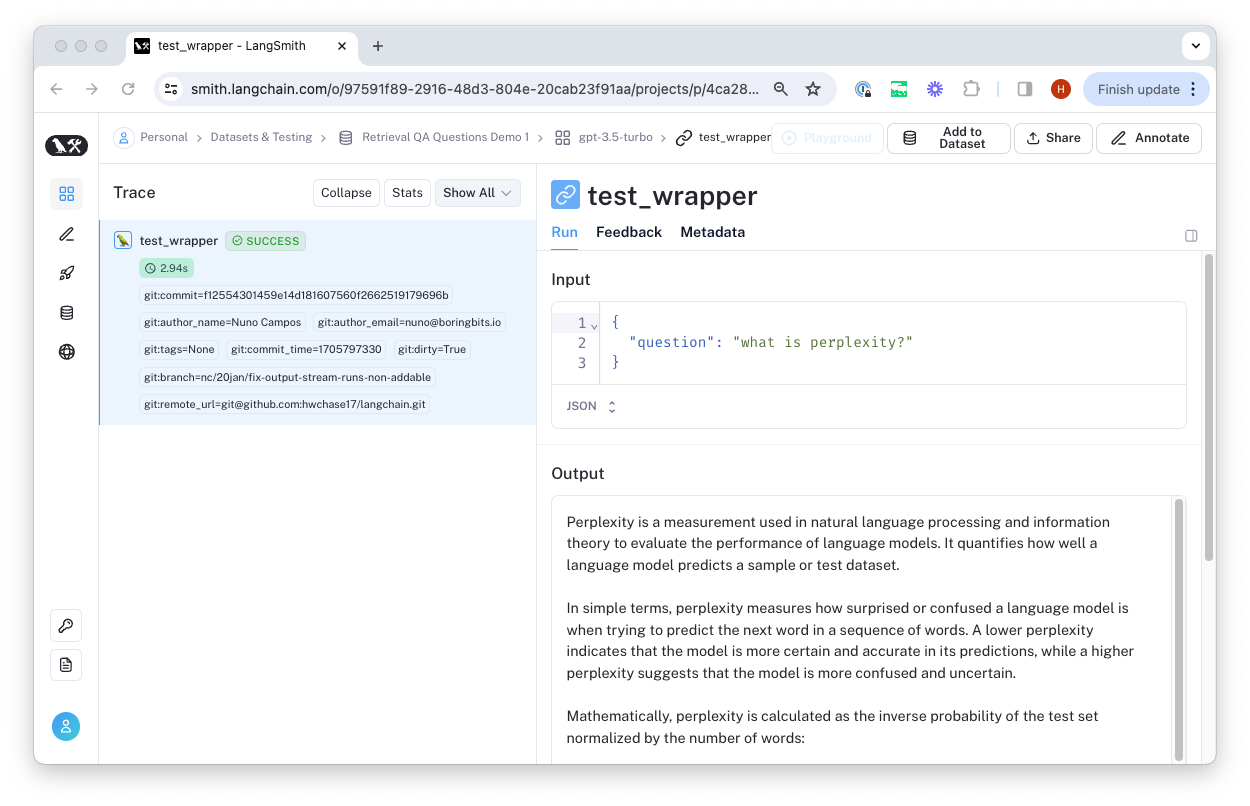Screen dimensions: 1250x806
Task: Click the git:tags=None tag
Action: point(179,349)
